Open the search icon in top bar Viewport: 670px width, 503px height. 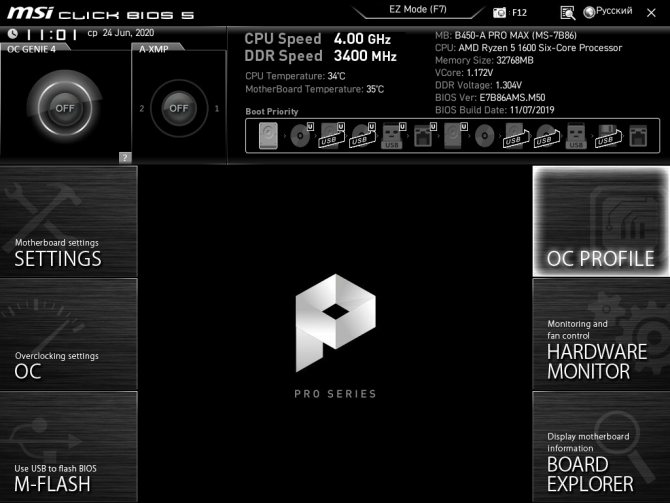(x=567, y=13)
